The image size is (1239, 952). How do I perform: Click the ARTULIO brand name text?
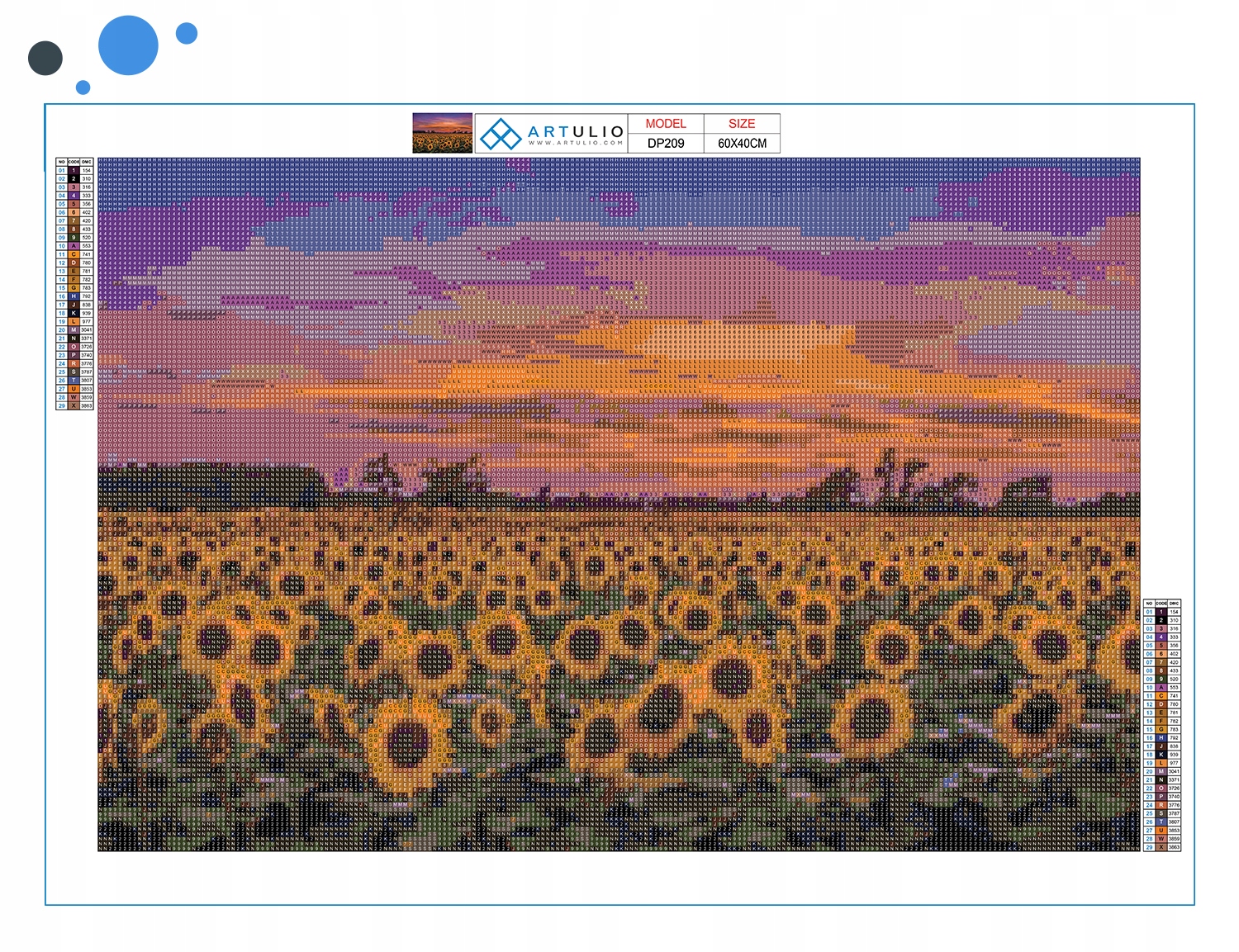tap(576, 131)
